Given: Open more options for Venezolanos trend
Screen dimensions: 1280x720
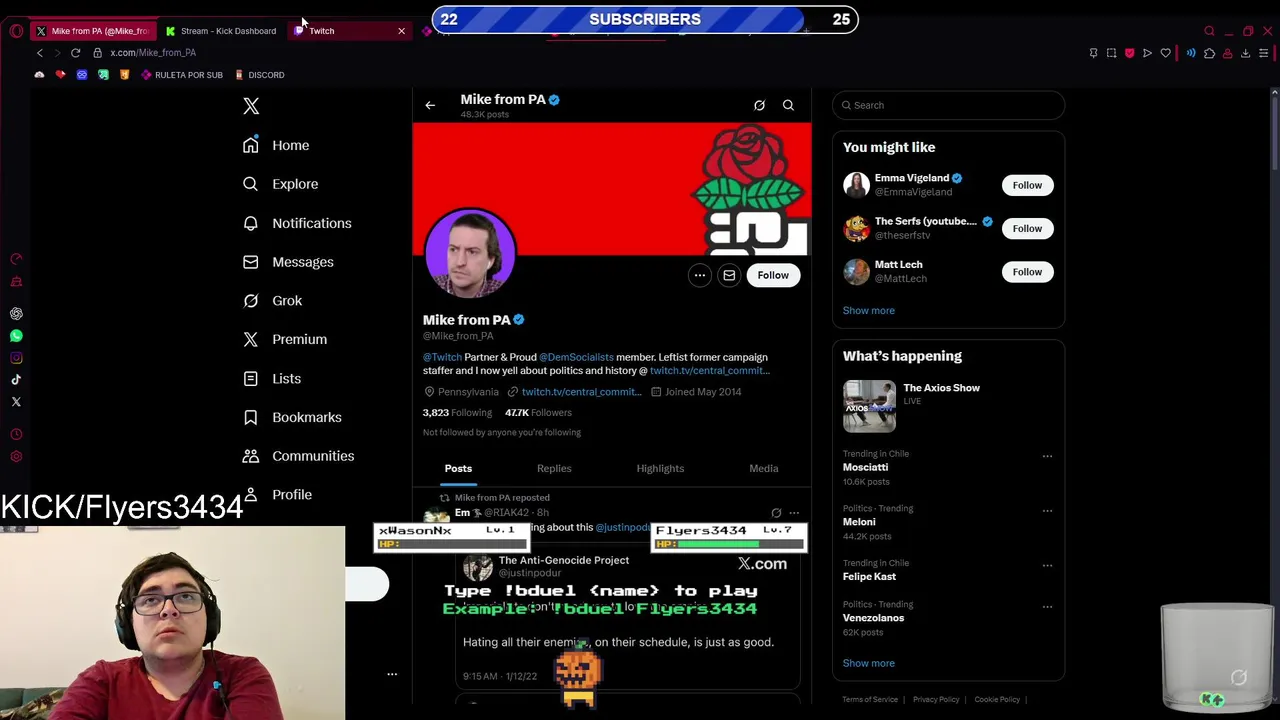Looking at the screenshot, I should pyautogui.click(x=1047, y=606).
